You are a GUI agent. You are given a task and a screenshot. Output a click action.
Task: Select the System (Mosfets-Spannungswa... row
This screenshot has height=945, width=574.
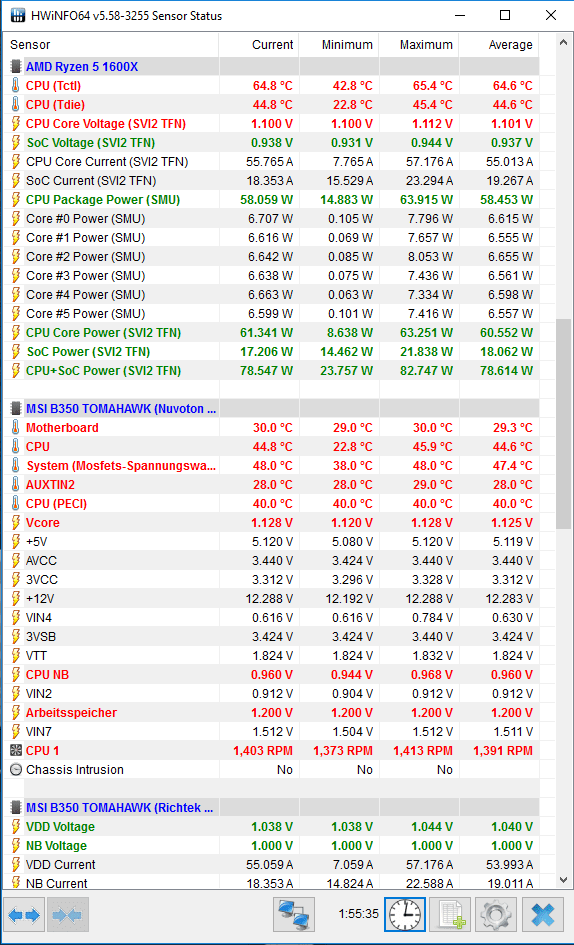(271, 466)
